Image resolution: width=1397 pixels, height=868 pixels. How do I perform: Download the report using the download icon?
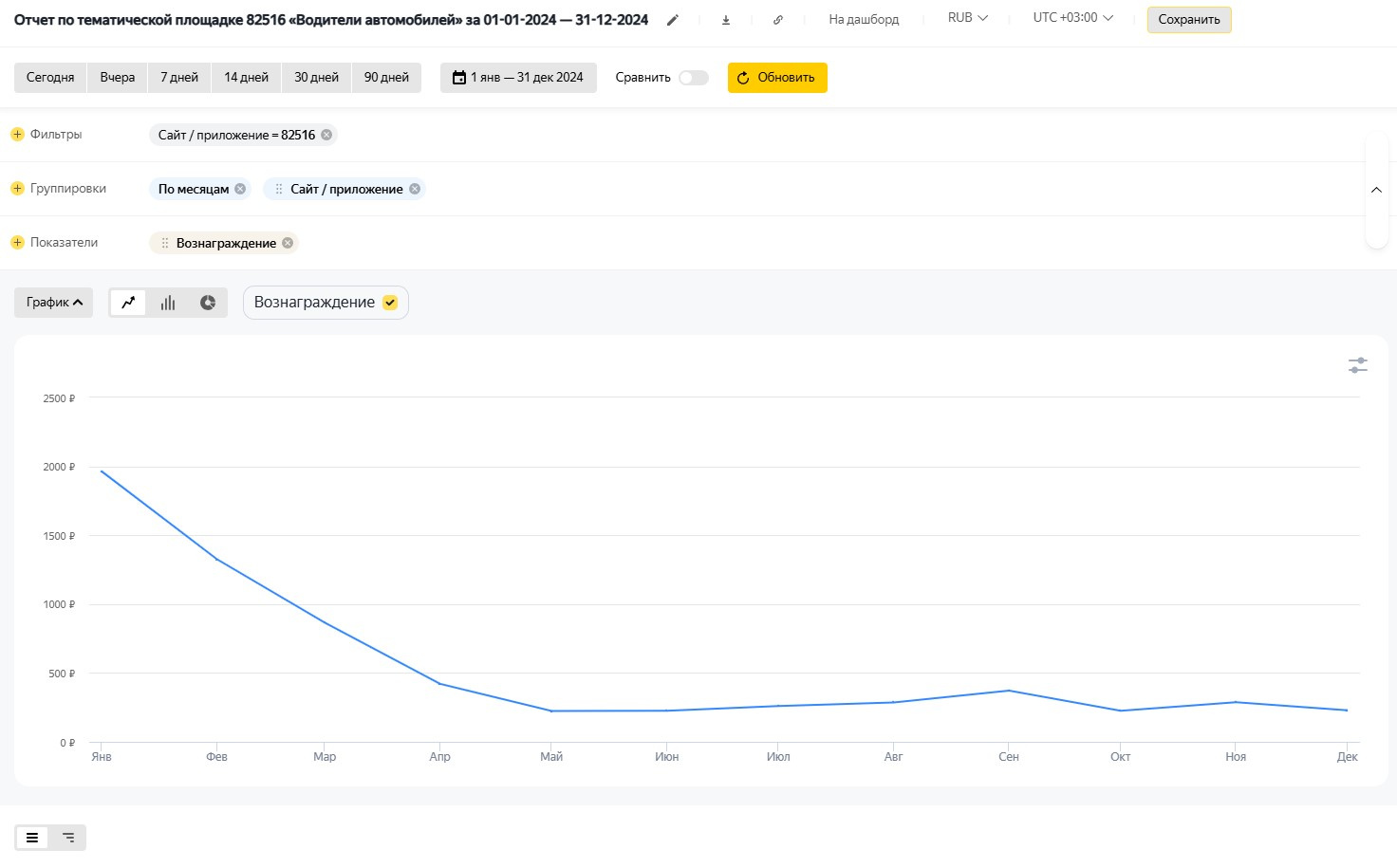click(x=726, y=20)
